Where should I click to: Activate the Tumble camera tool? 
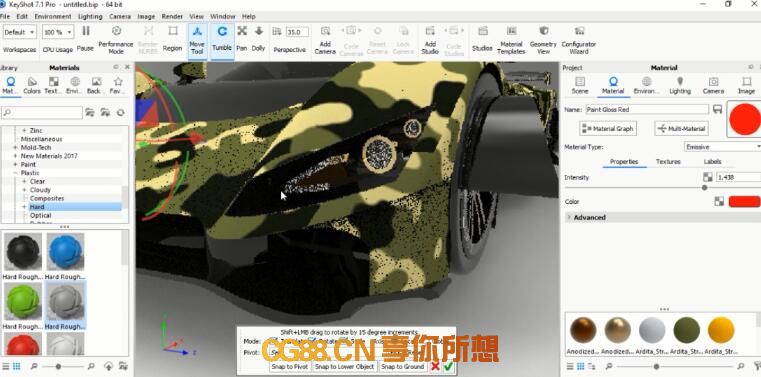(222, 32)
